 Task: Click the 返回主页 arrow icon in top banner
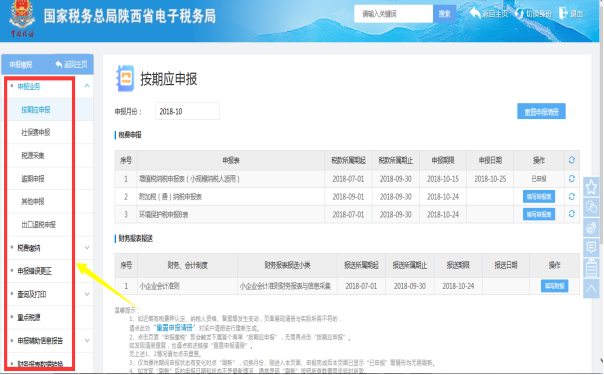475,13
